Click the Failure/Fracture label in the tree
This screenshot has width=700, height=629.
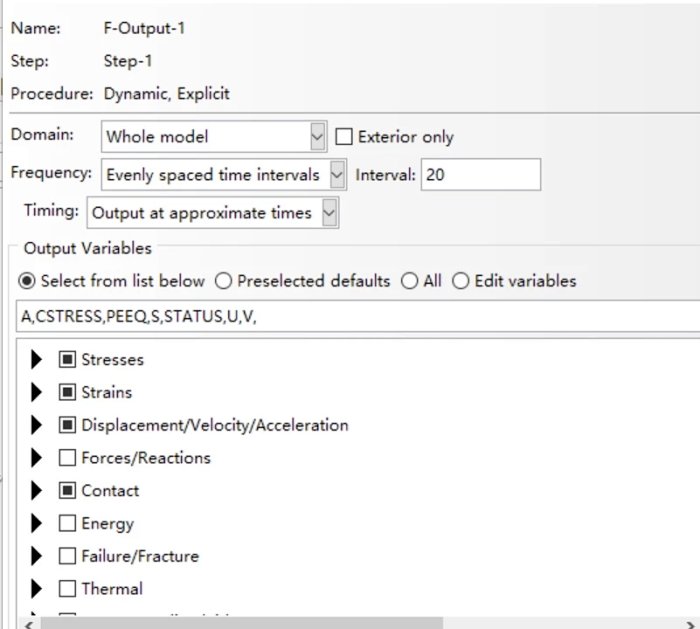pos(140,556)
